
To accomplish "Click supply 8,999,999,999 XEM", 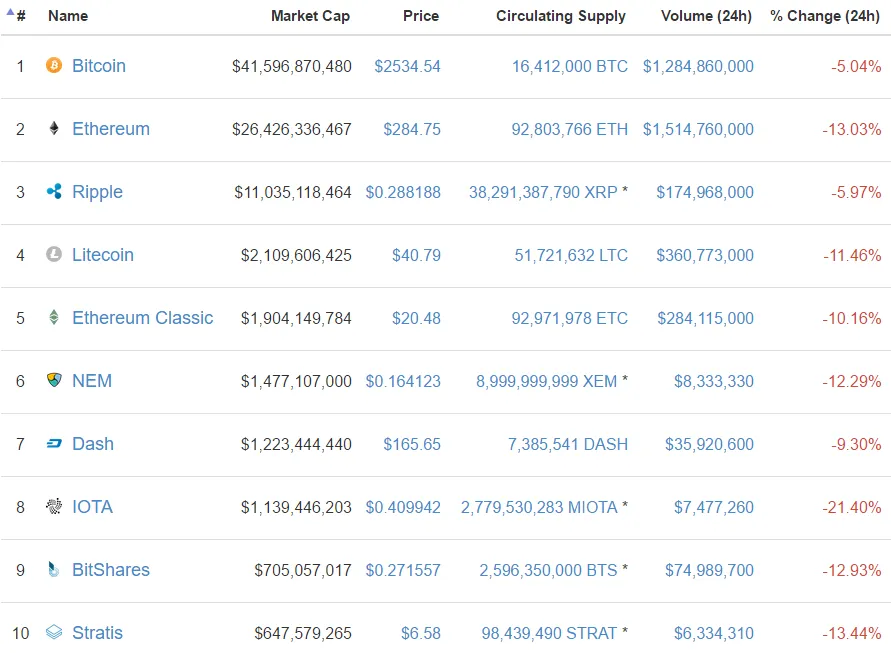I will (547, 381).
